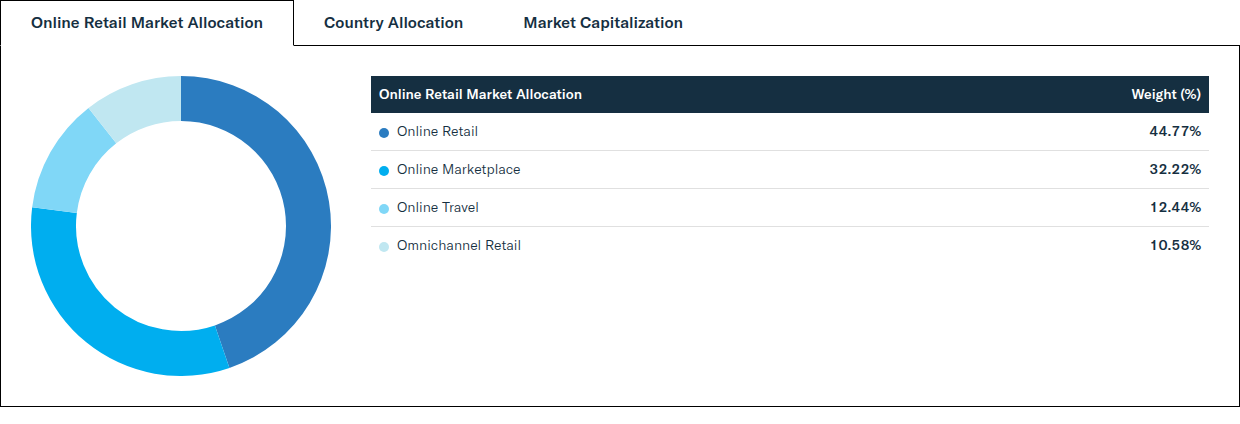Click the Online Retail Market Allocation table header
Viewport: 1240px width, 424px height.
click(480, 94)
